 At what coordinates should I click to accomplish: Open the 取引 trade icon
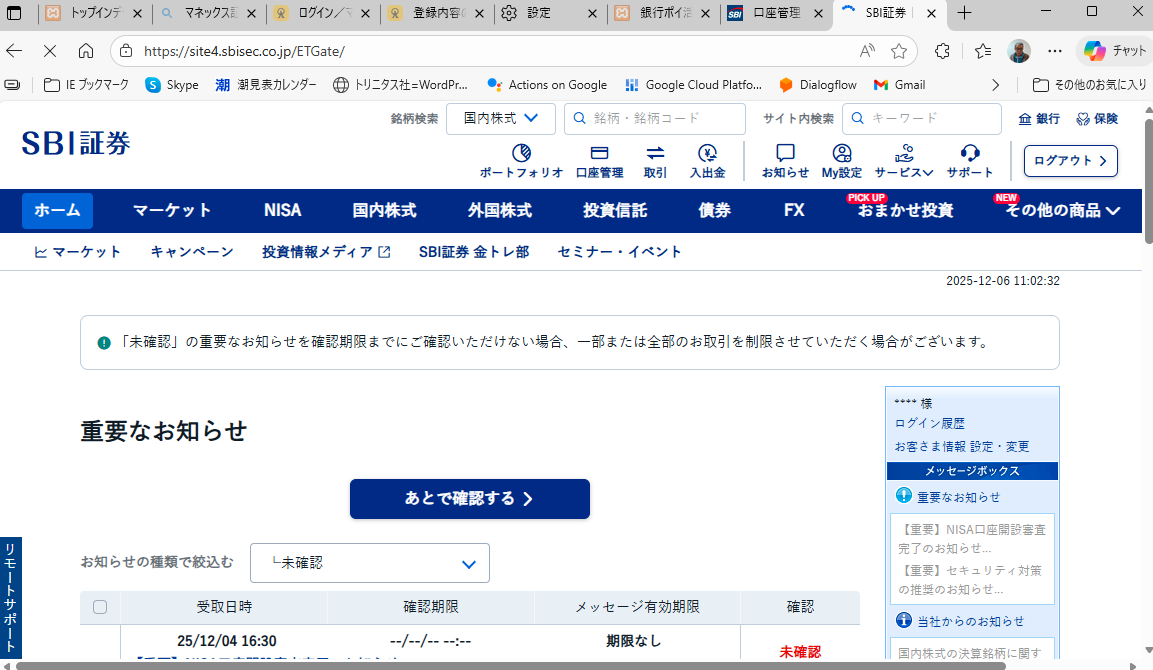pyautogui.click(x=655, y=153)
